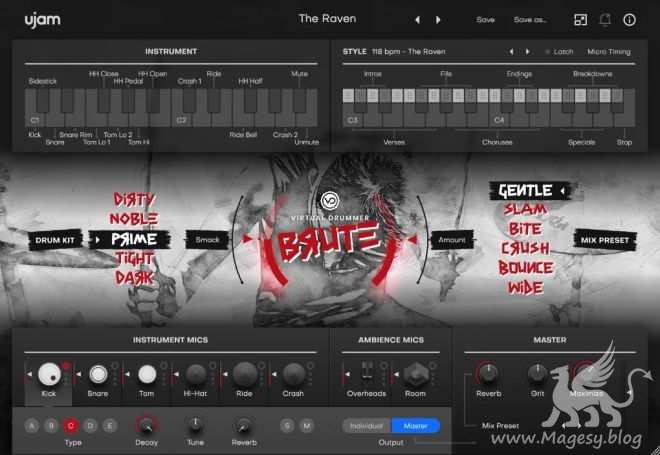Click the Virtual Drummer logo emblem
The width and height of the screenshot is (660, 455).
[x=330, y=201]
